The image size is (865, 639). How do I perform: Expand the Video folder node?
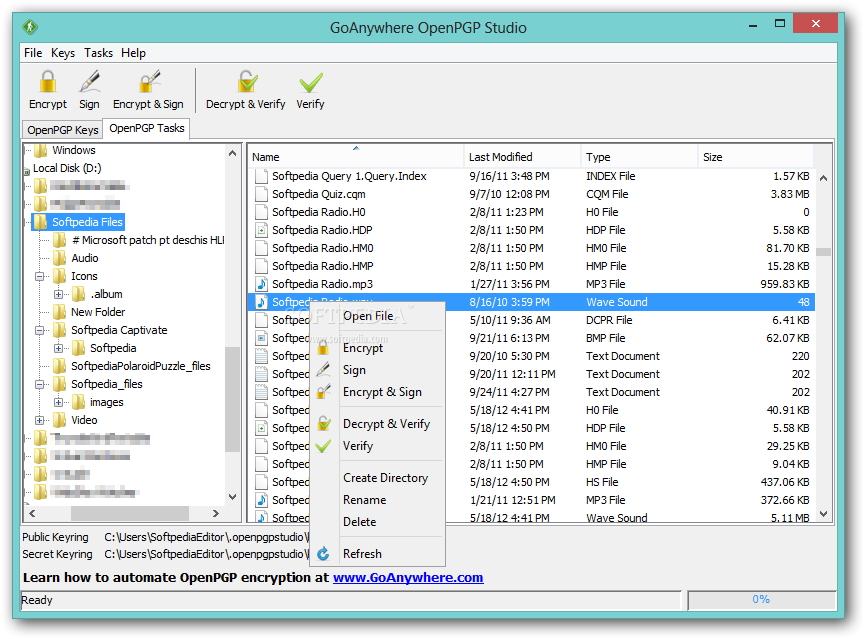click(40, 420)
